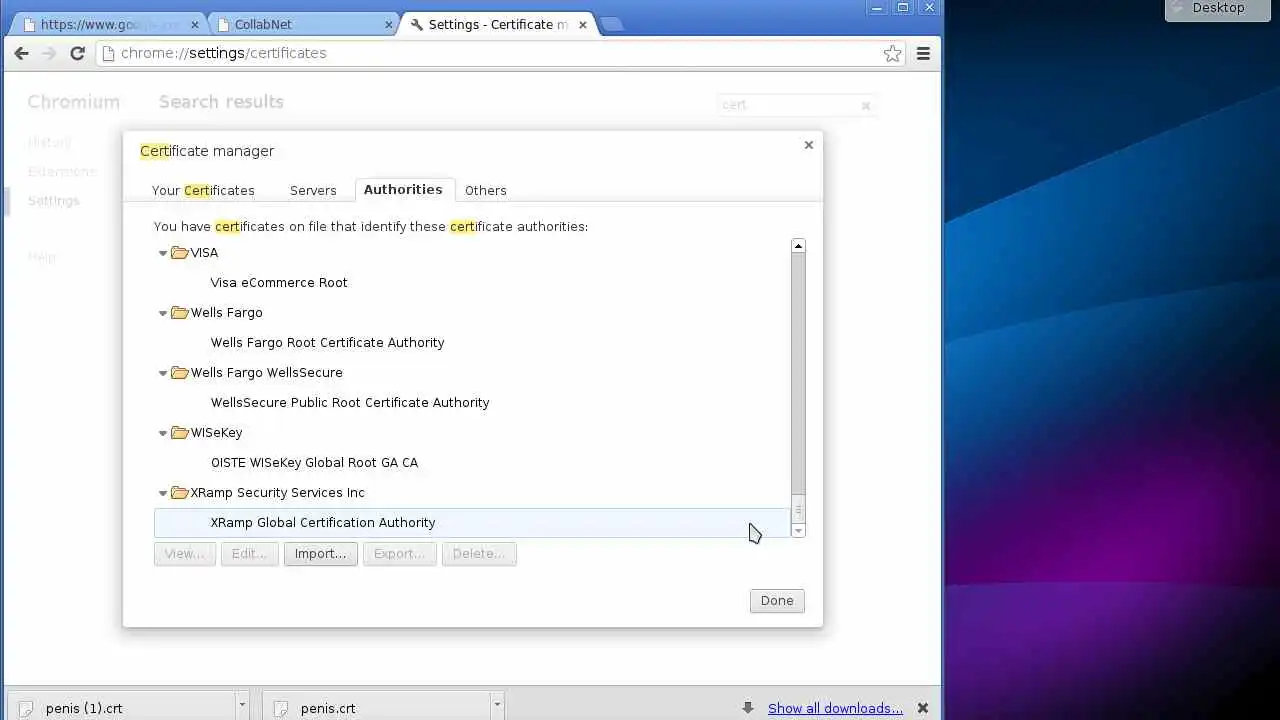Image resolution: width=1280 pixels, height=720 pixels.
Task: Open a new tab
Action: [612, 24]
